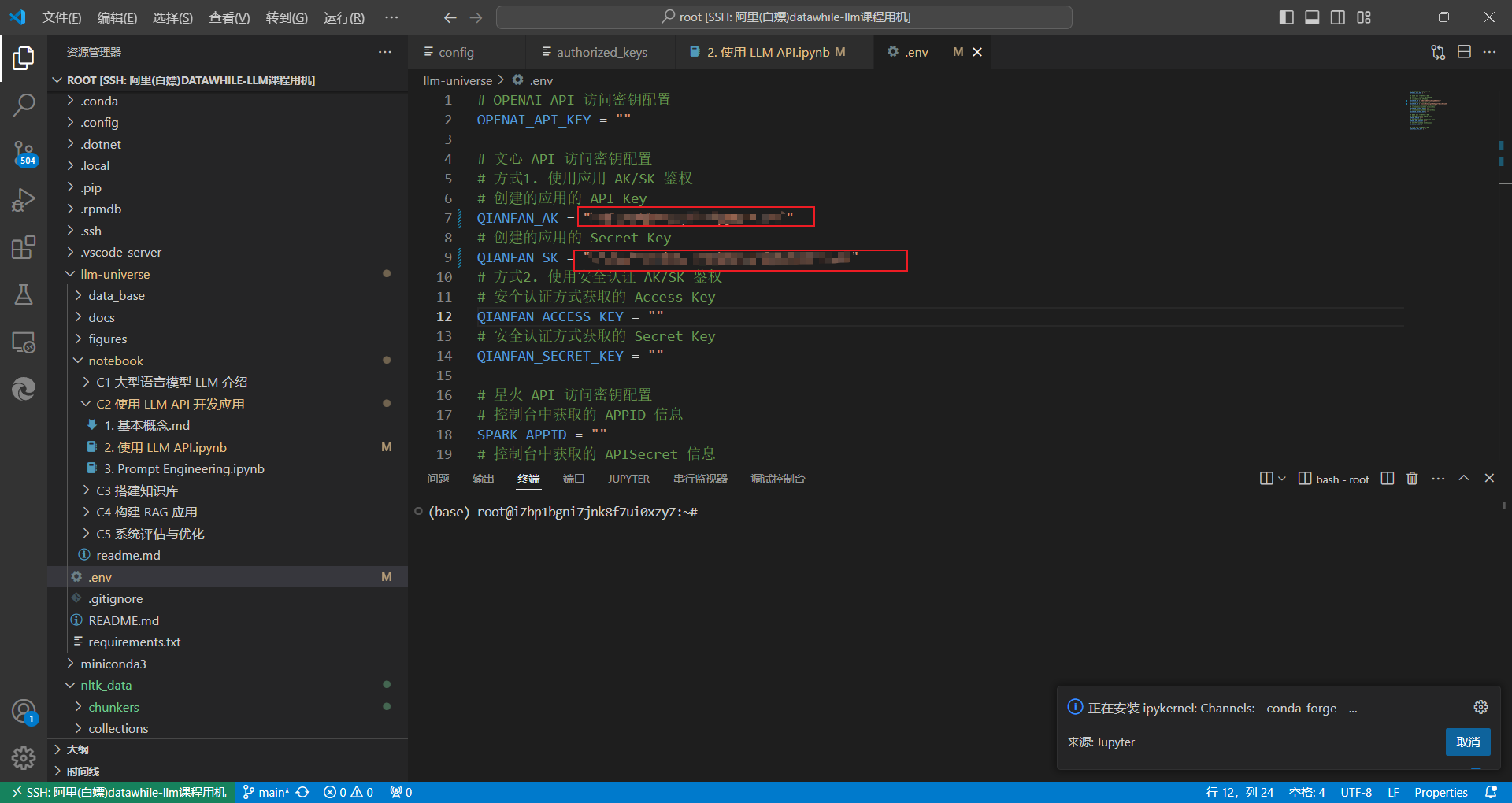Image resolution: width=1512 pixels, height=803 pixels.
Task: Toggle primary side bar visibility
Action: (x=1287, y=17)
